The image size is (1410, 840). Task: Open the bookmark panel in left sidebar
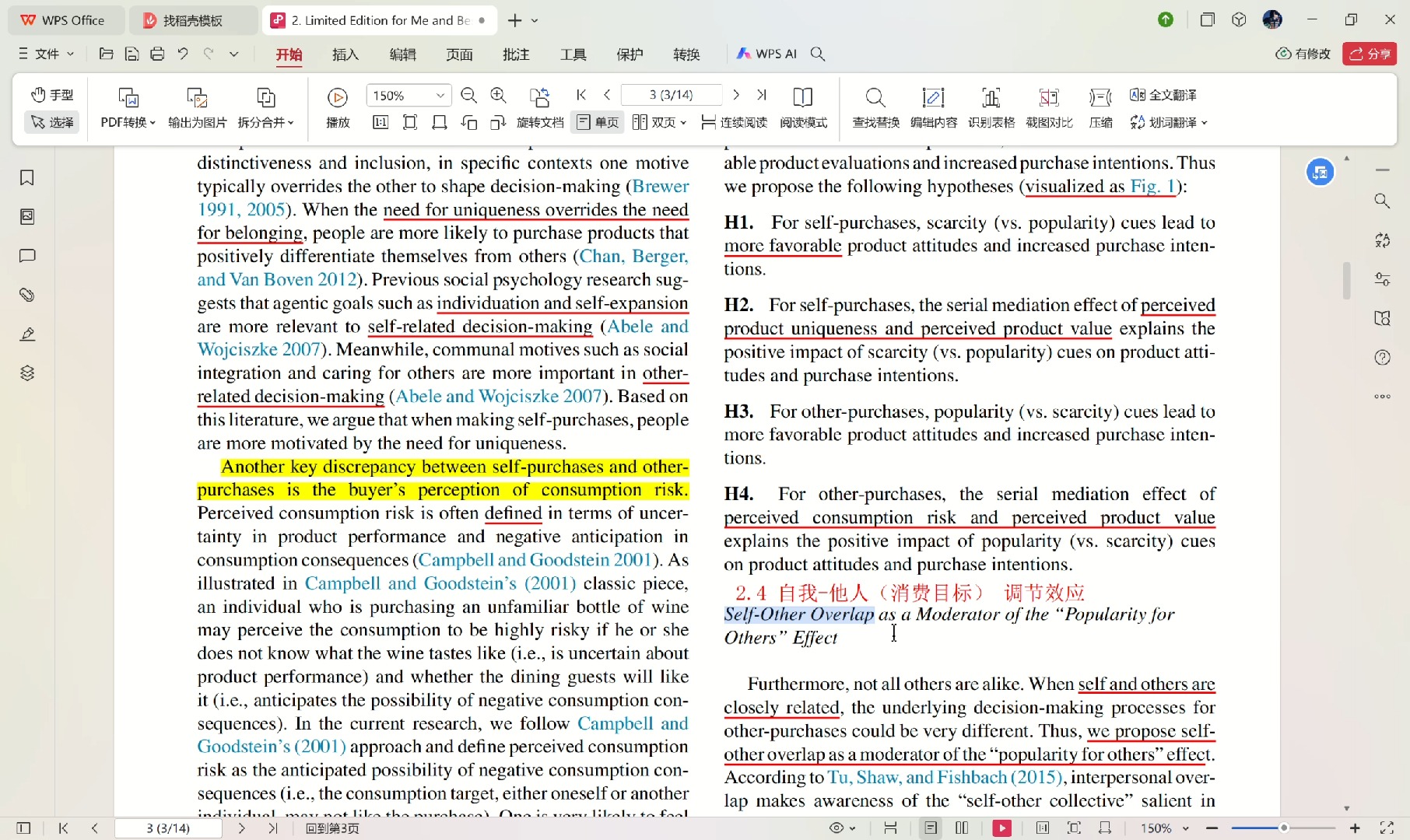(x=27, y=178)
